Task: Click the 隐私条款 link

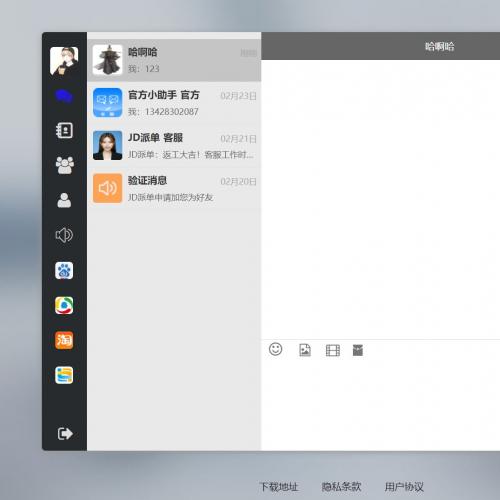Action: pyautogui.click(x=341, y=487)
